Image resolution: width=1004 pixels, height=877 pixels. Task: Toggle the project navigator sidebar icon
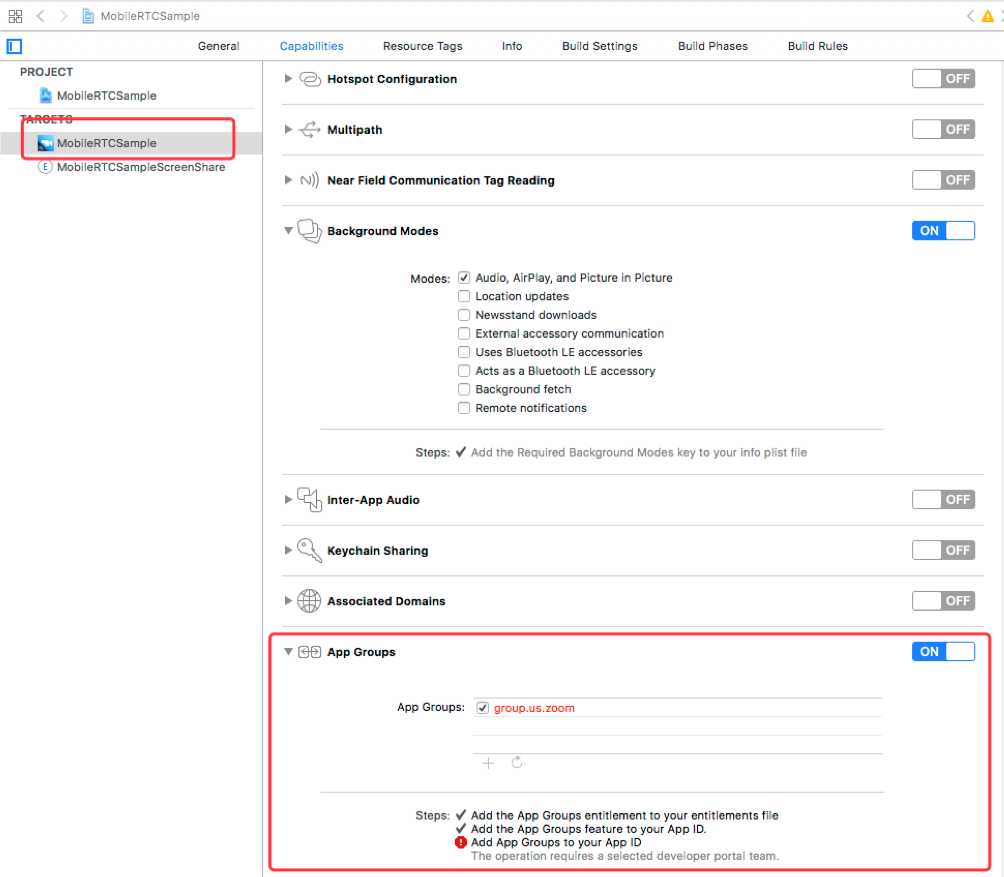tap(14, 46)
